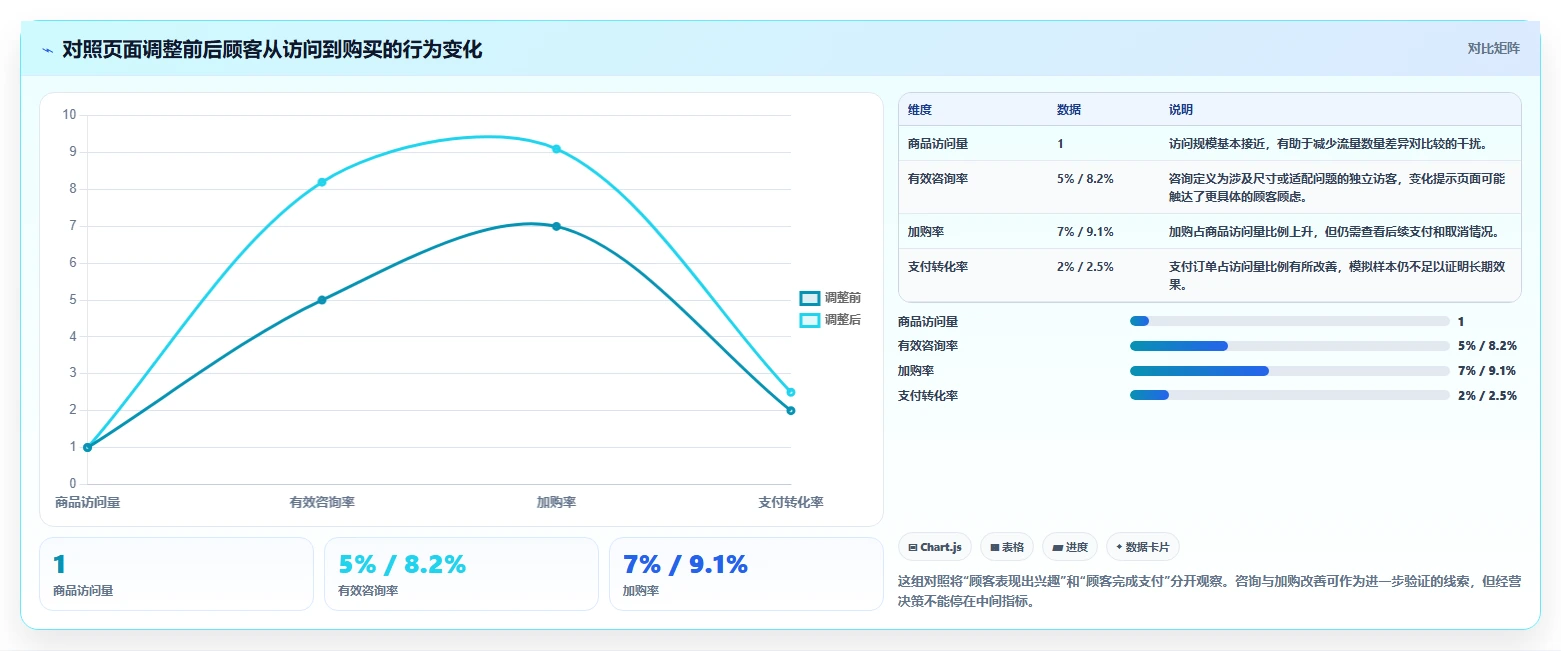The width and height of the screenshot is (1561, 651).
Task: Click the 调整后 data point at 有效咨询率
Action: pyautogui.click(x=322, y=182)
